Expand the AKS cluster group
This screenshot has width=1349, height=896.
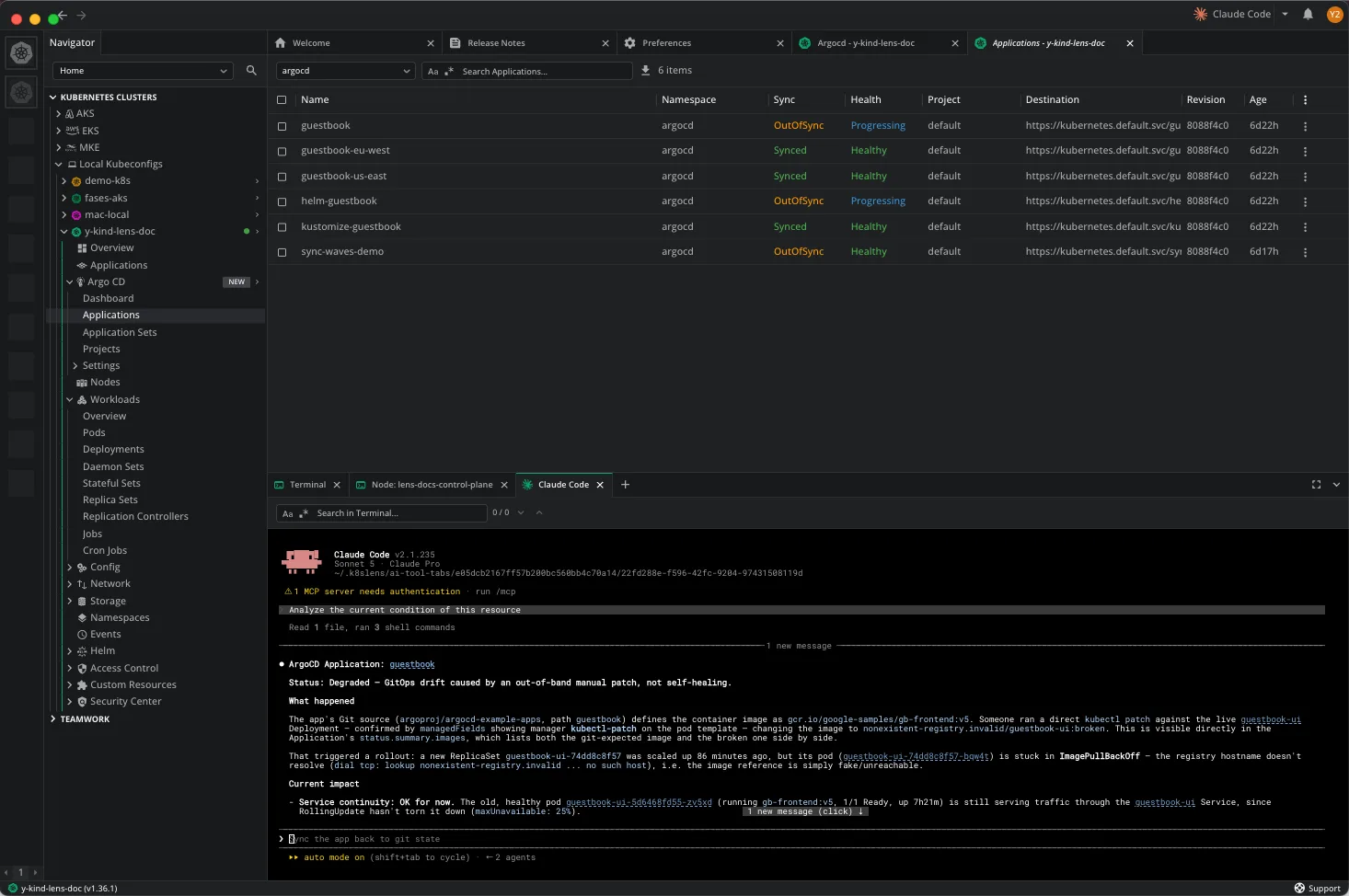(x=59, y=114)
